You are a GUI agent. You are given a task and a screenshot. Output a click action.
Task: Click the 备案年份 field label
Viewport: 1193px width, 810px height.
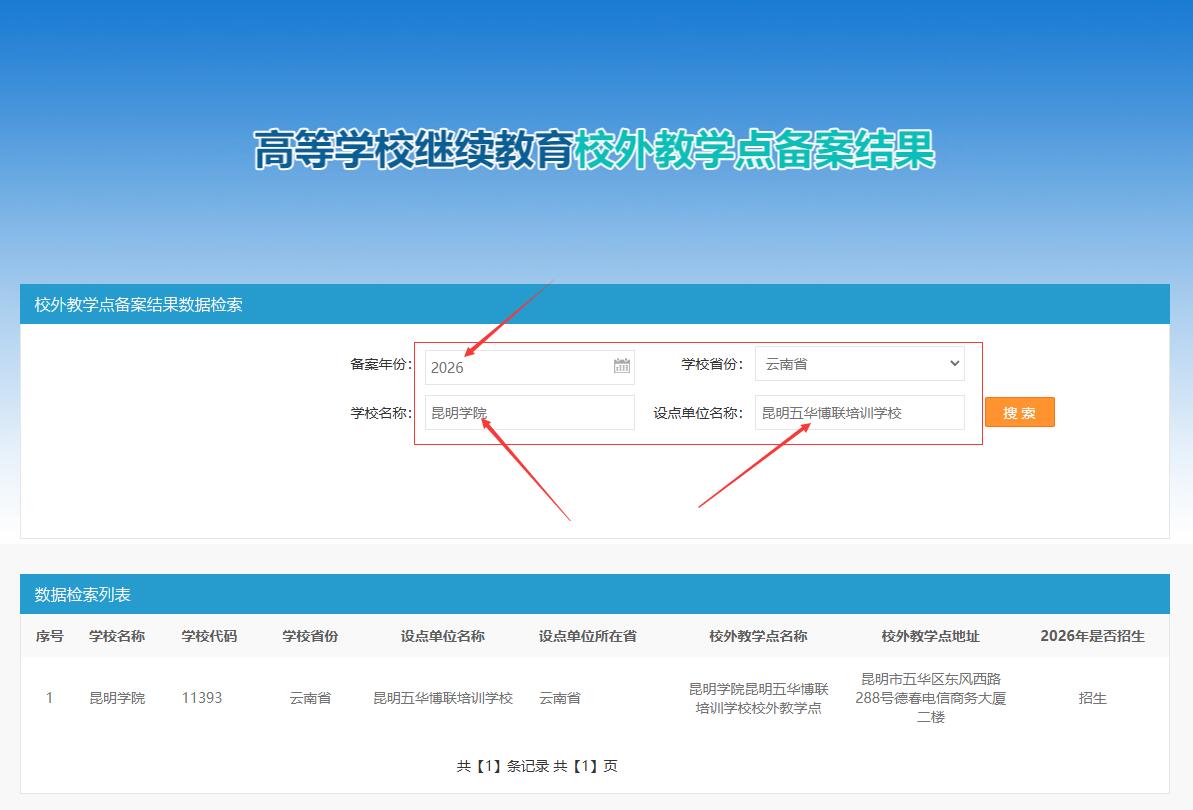point(380,364)
